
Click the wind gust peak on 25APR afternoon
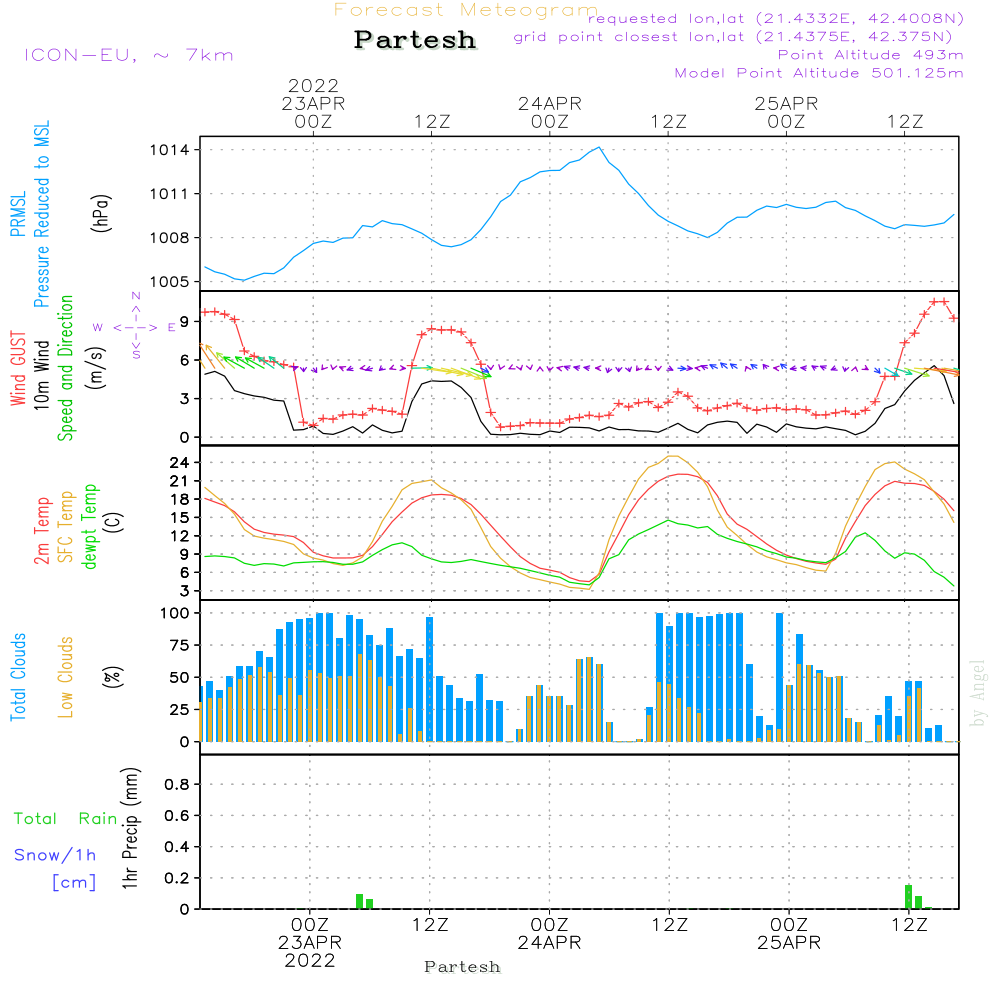point(939,302)
